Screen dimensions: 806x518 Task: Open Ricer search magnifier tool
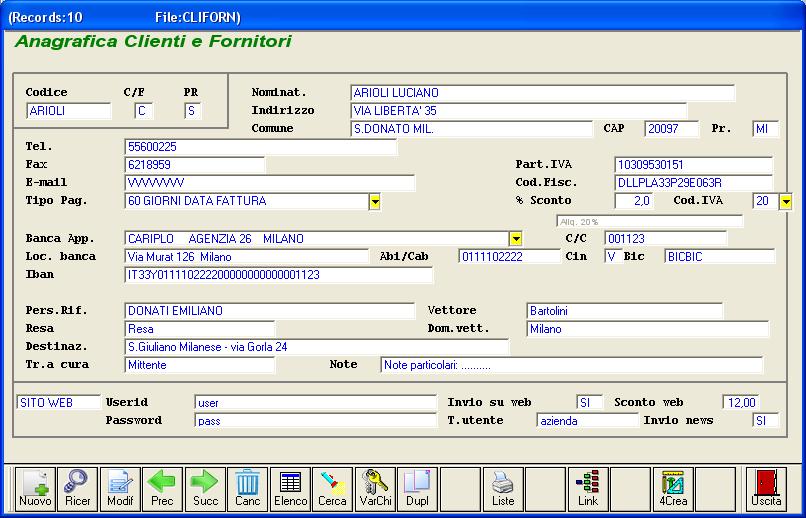78,489
